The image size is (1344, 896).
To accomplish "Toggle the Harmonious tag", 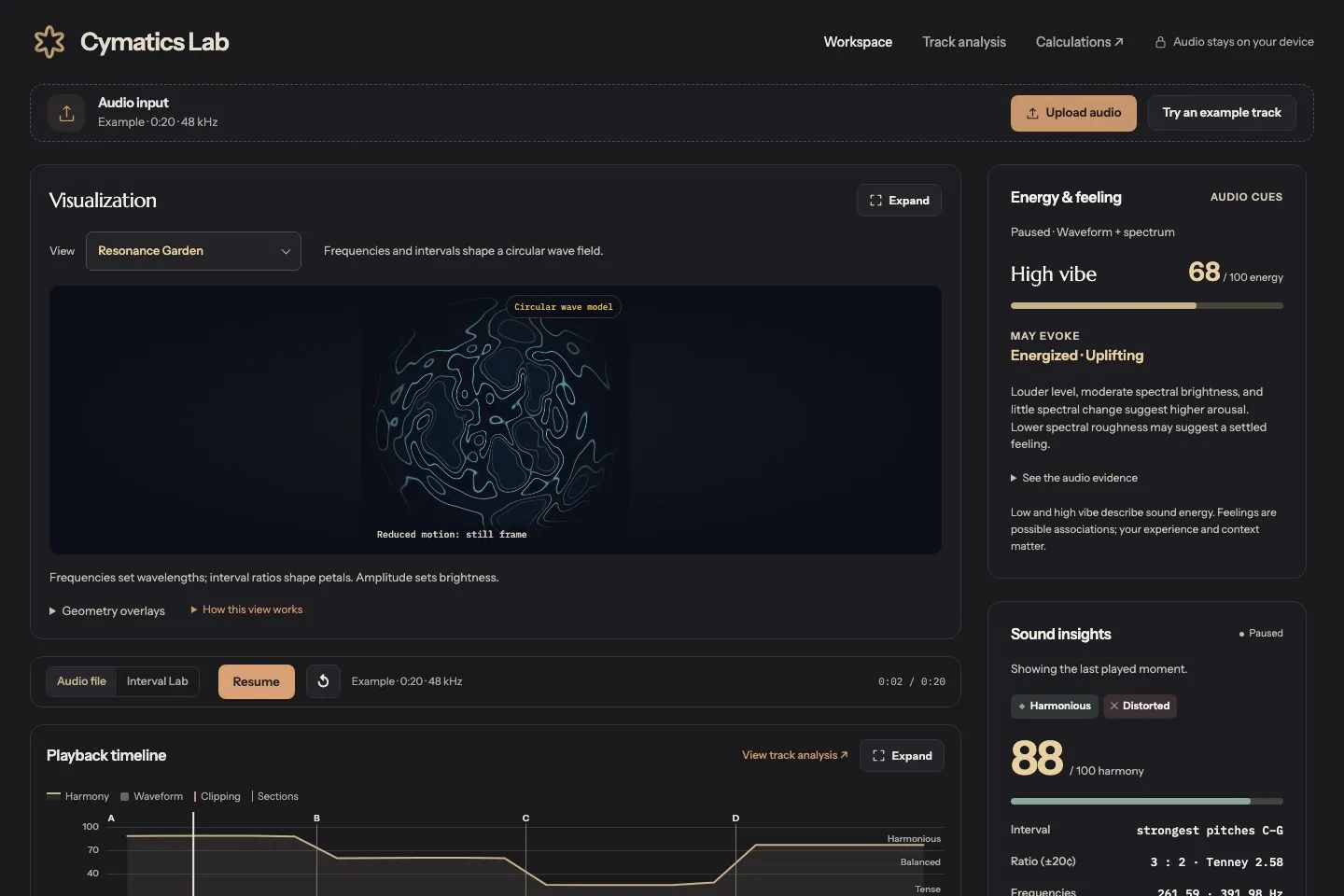I will [x=1055, y=706].
